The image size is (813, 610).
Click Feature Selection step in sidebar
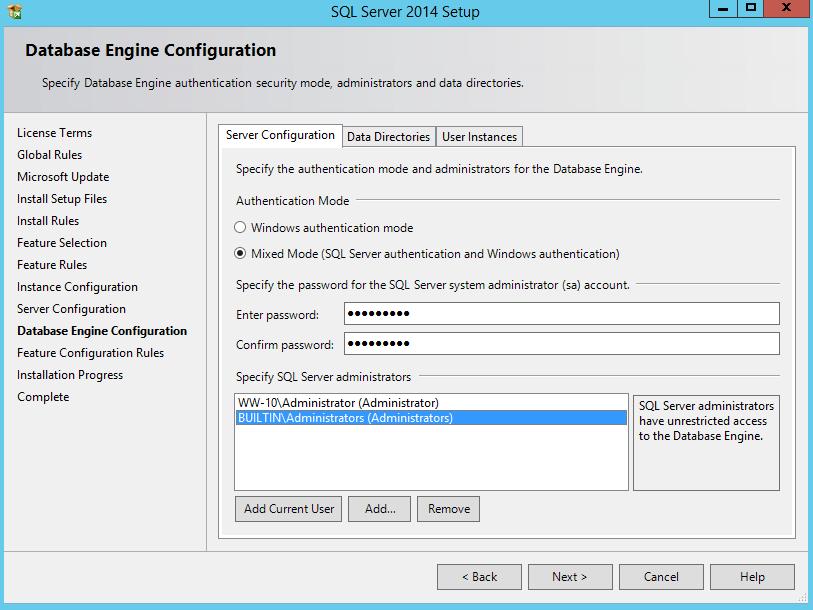point(62,243)
